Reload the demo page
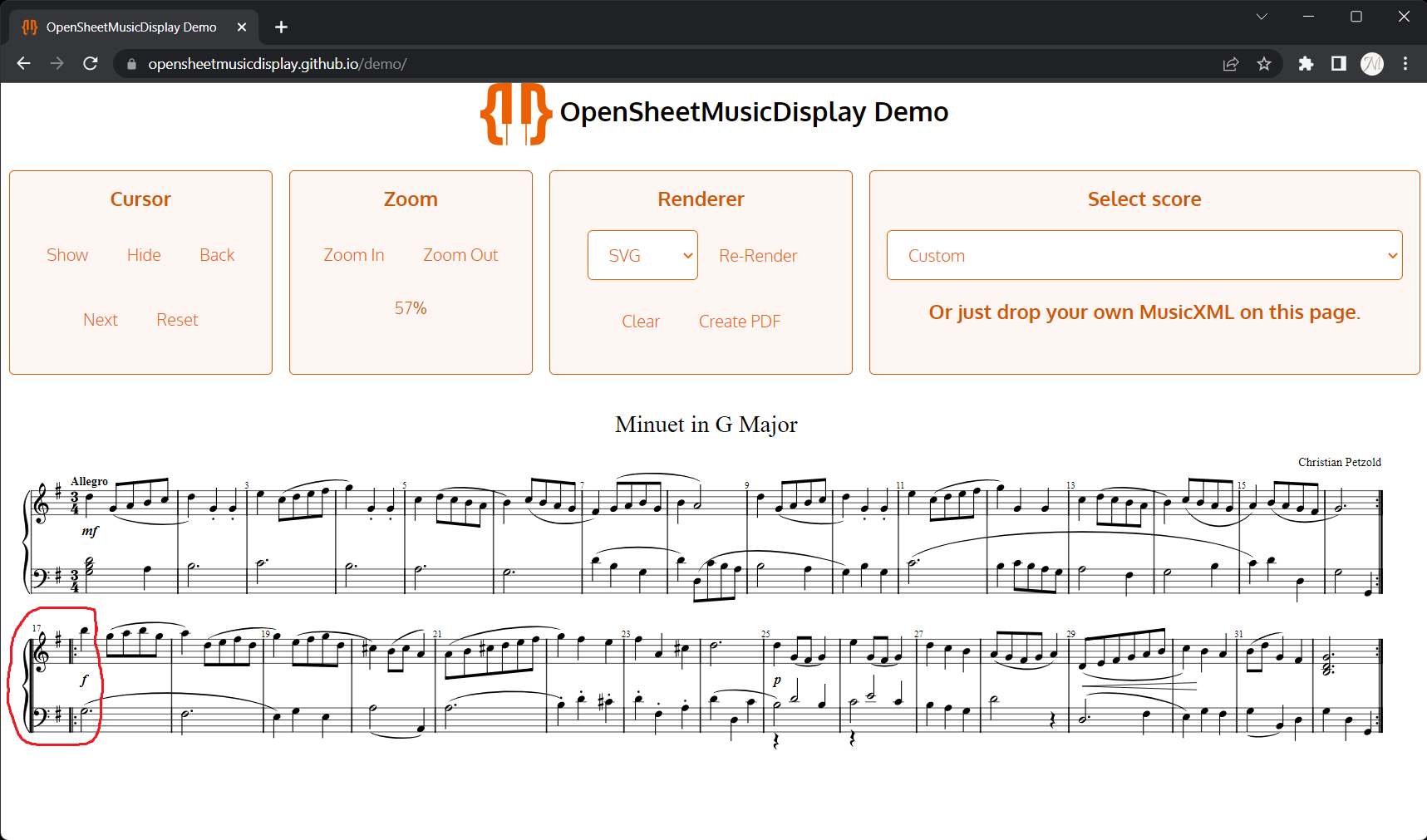Image resolution: width=1427 pixels, height=840 pixels. 91,63
